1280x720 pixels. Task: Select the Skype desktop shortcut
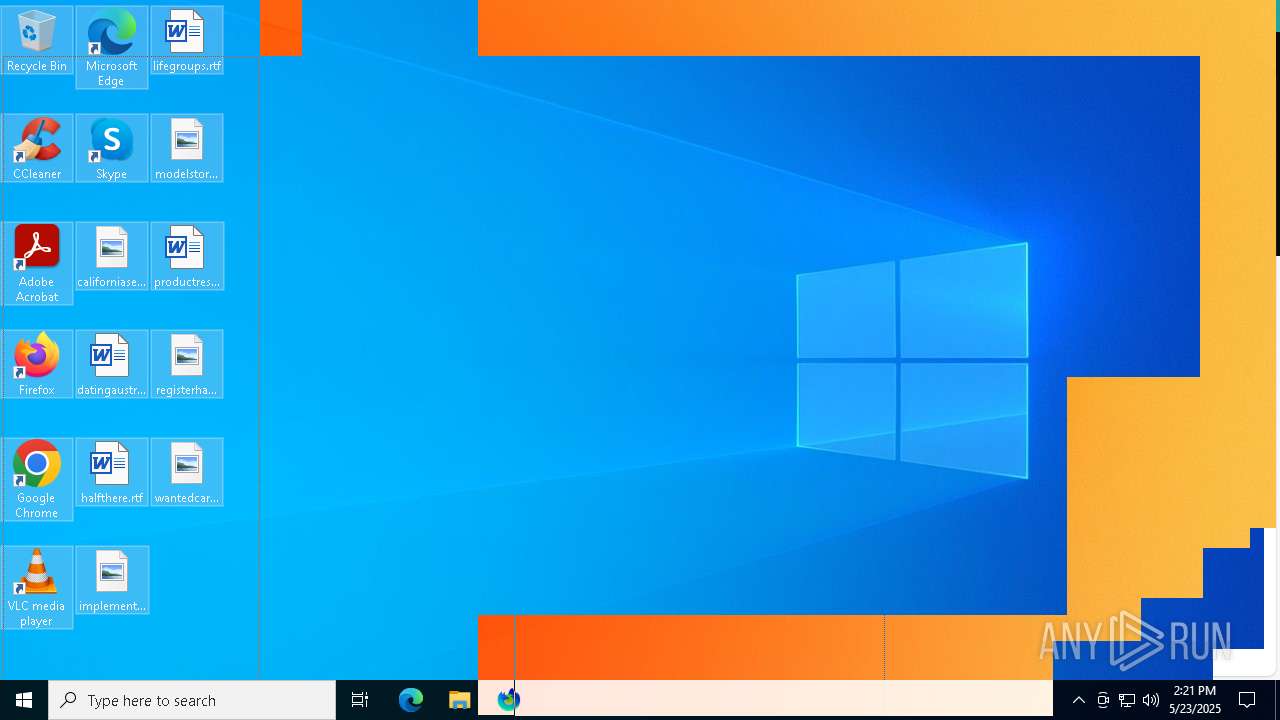point(111,148)
